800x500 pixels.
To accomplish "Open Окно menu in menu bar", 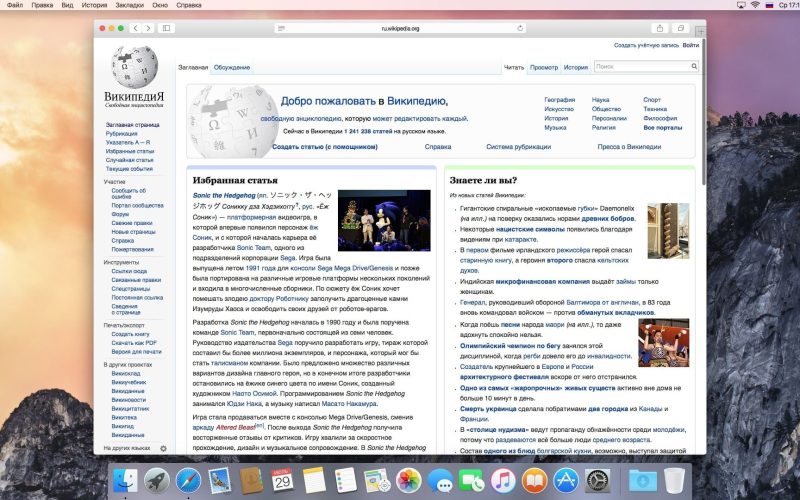I will click(x=160, y=5).
